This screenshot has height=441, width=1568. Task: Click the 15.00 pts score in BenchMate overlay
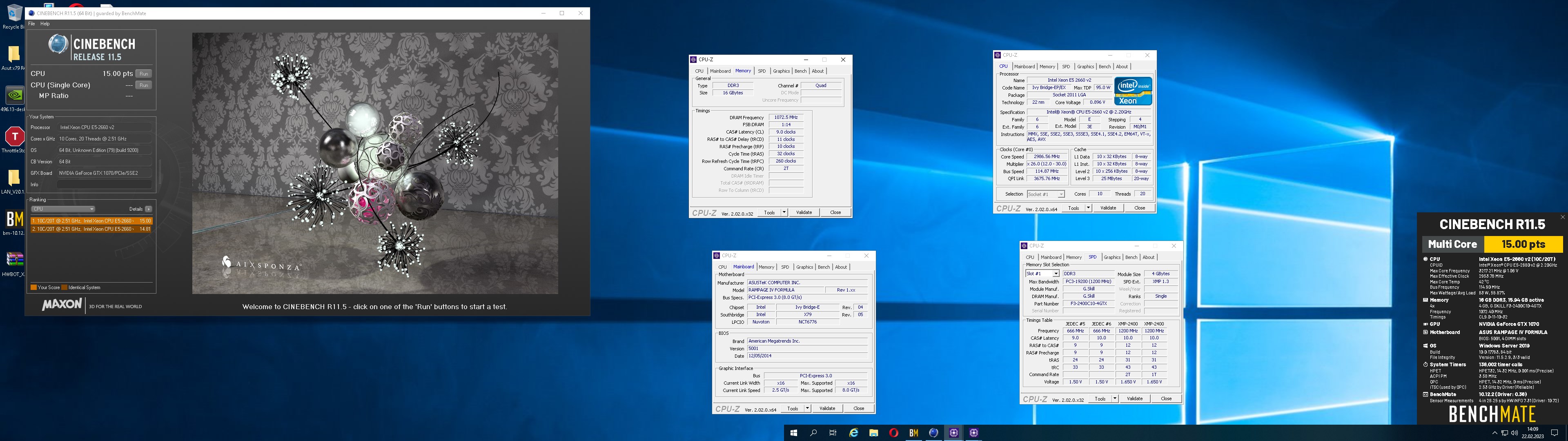pos(1523,244)
